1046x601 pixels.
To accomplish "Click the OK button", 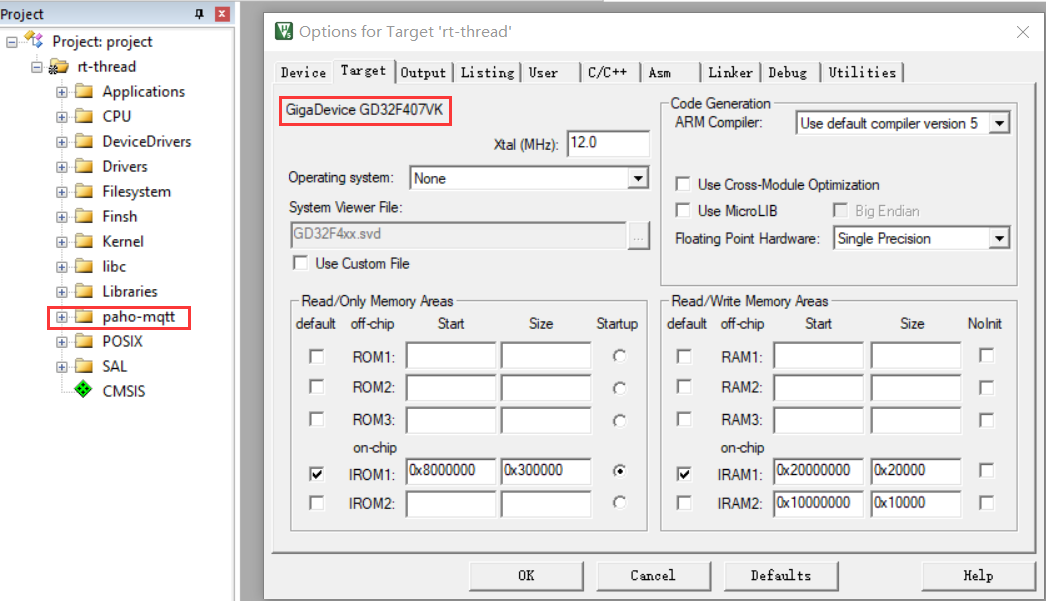I will (x=526, y=576).
